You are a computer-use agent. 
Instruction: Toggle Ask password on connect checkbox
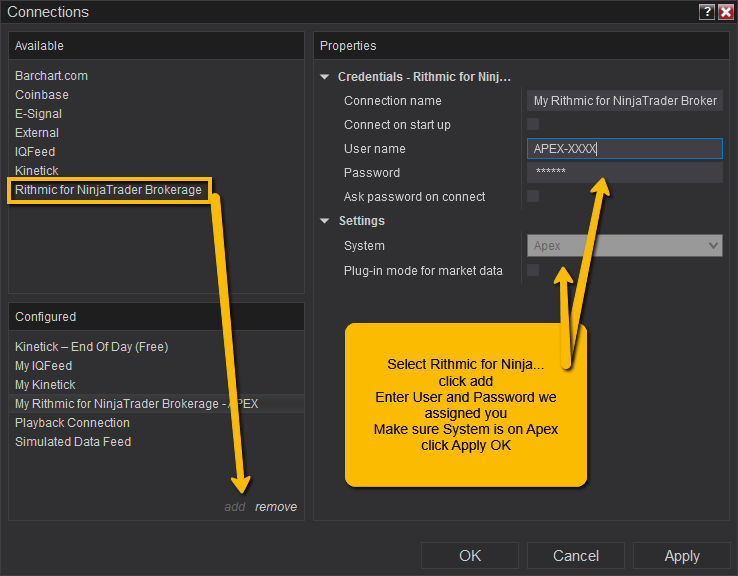(x=533, y=196)
